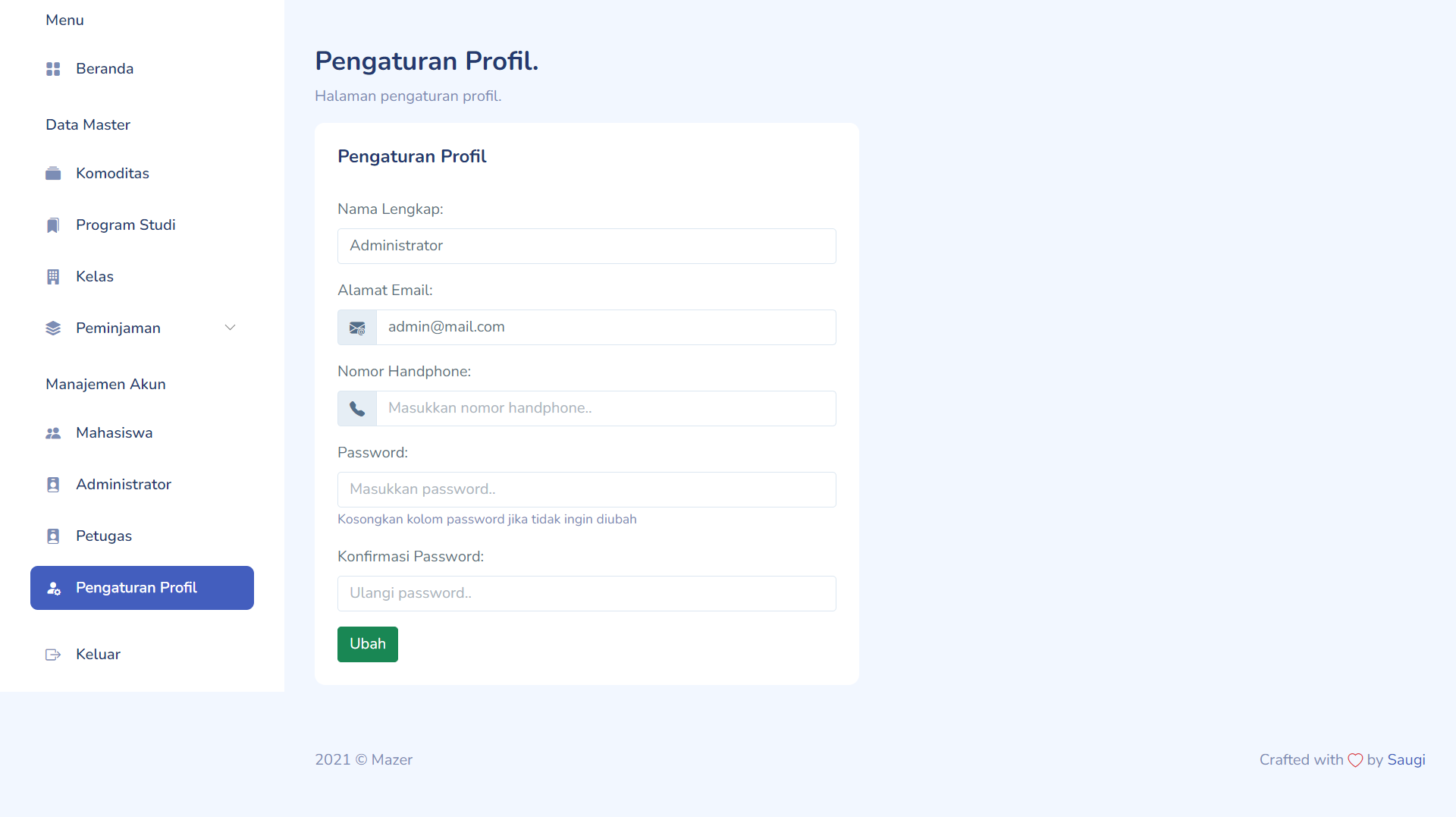Click the Masukkan password field

(x=587, y=490)
